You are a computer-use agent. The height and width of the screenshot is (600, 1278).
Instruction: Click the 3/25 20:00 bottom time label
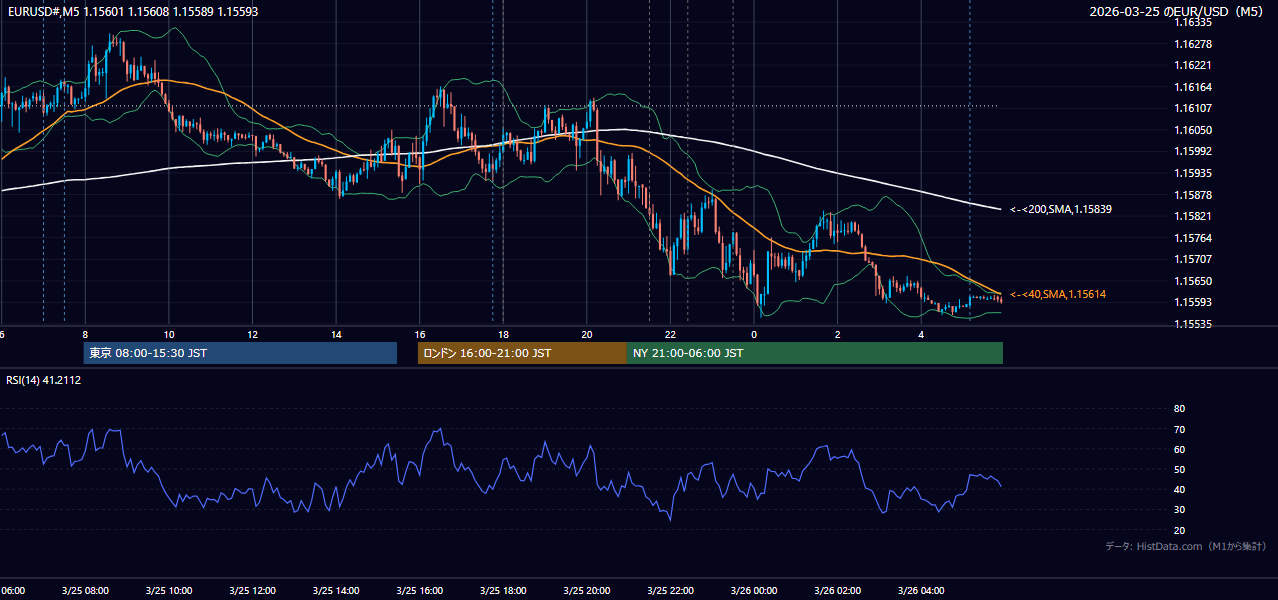[x=587, y=590]
